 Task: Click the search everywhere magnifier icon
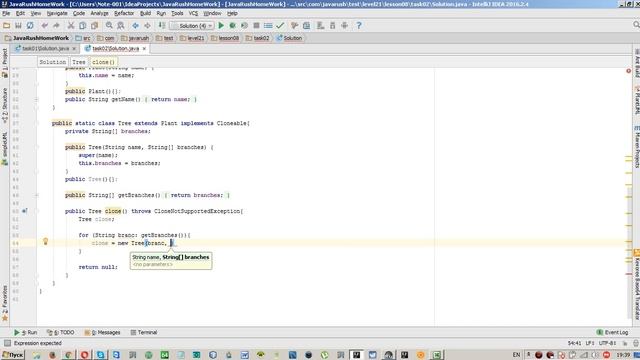636,25
